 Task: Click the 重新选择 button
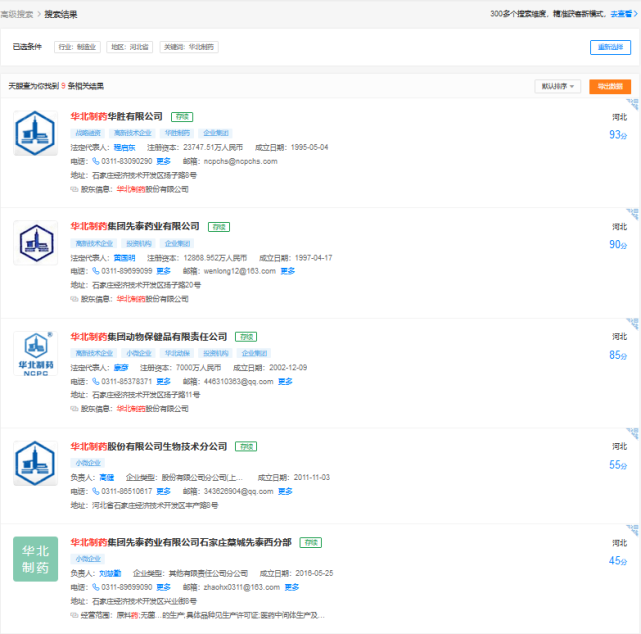610,47
